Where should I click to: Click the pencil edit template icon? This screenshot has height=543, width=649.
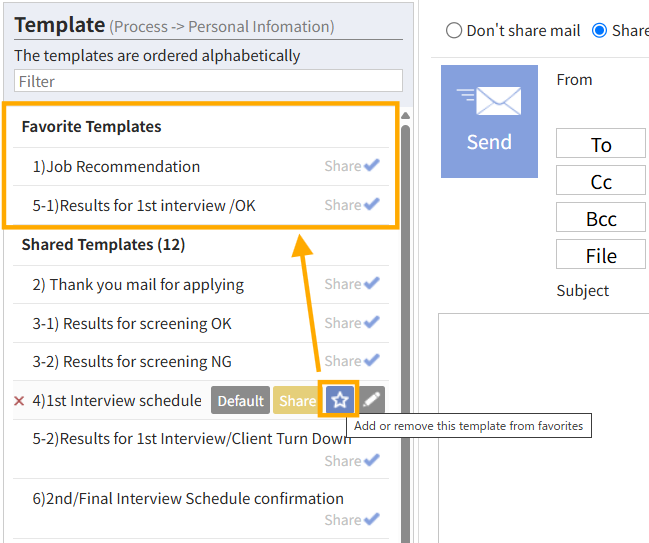(372, 400)
